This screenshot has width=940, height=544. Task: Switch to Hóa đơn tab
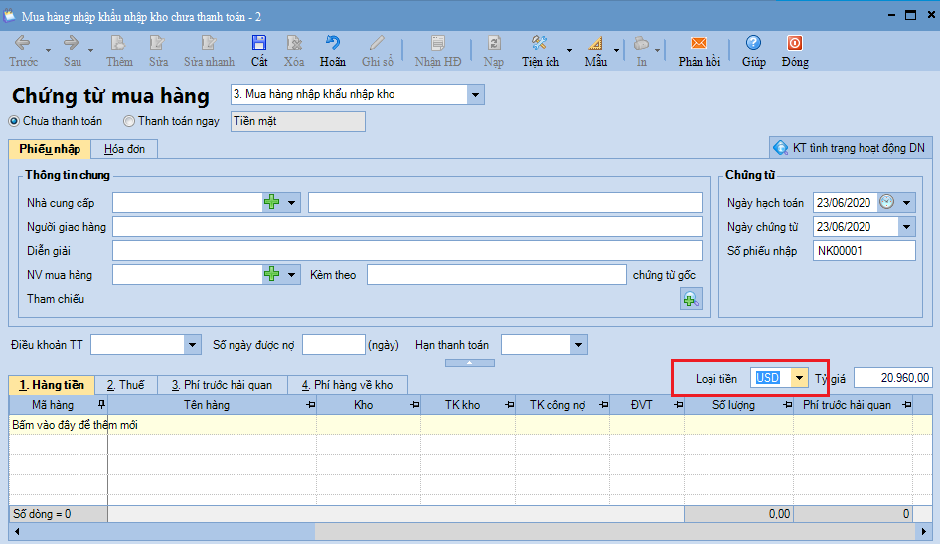coord(124,149)
